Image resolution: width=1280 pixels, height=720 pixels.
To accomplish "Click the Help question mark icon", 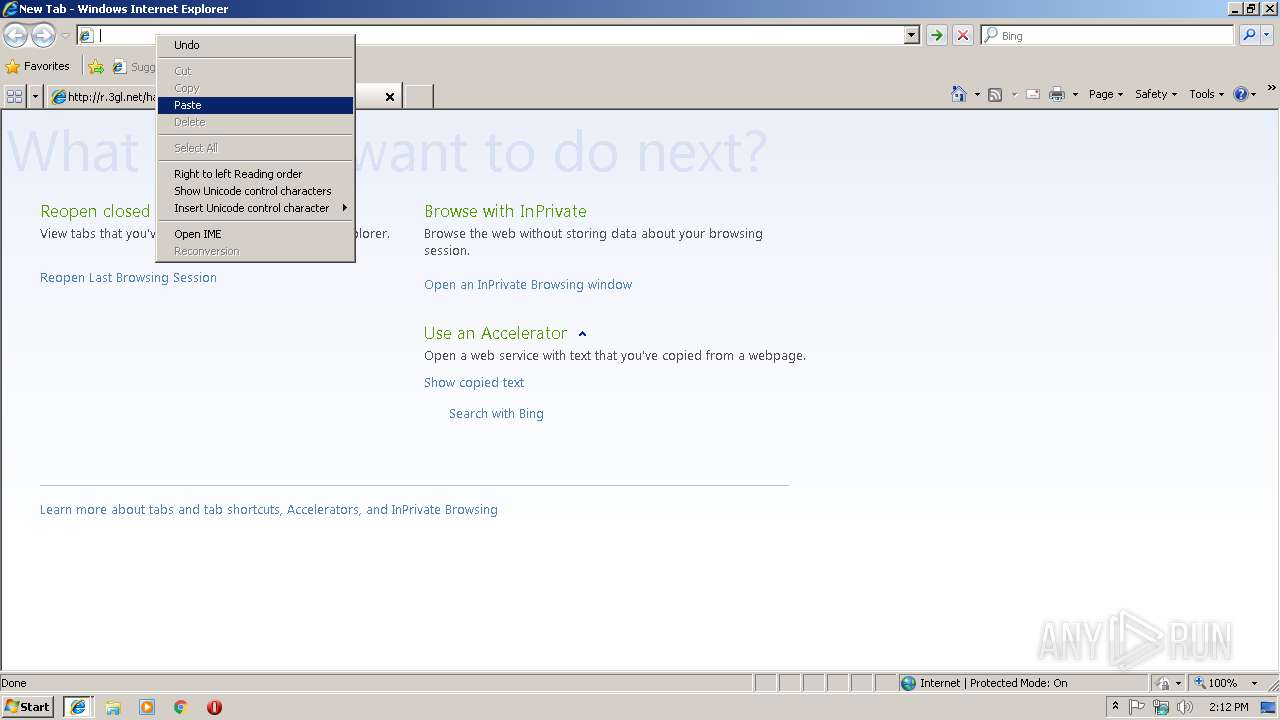I will coord(1240,94).
